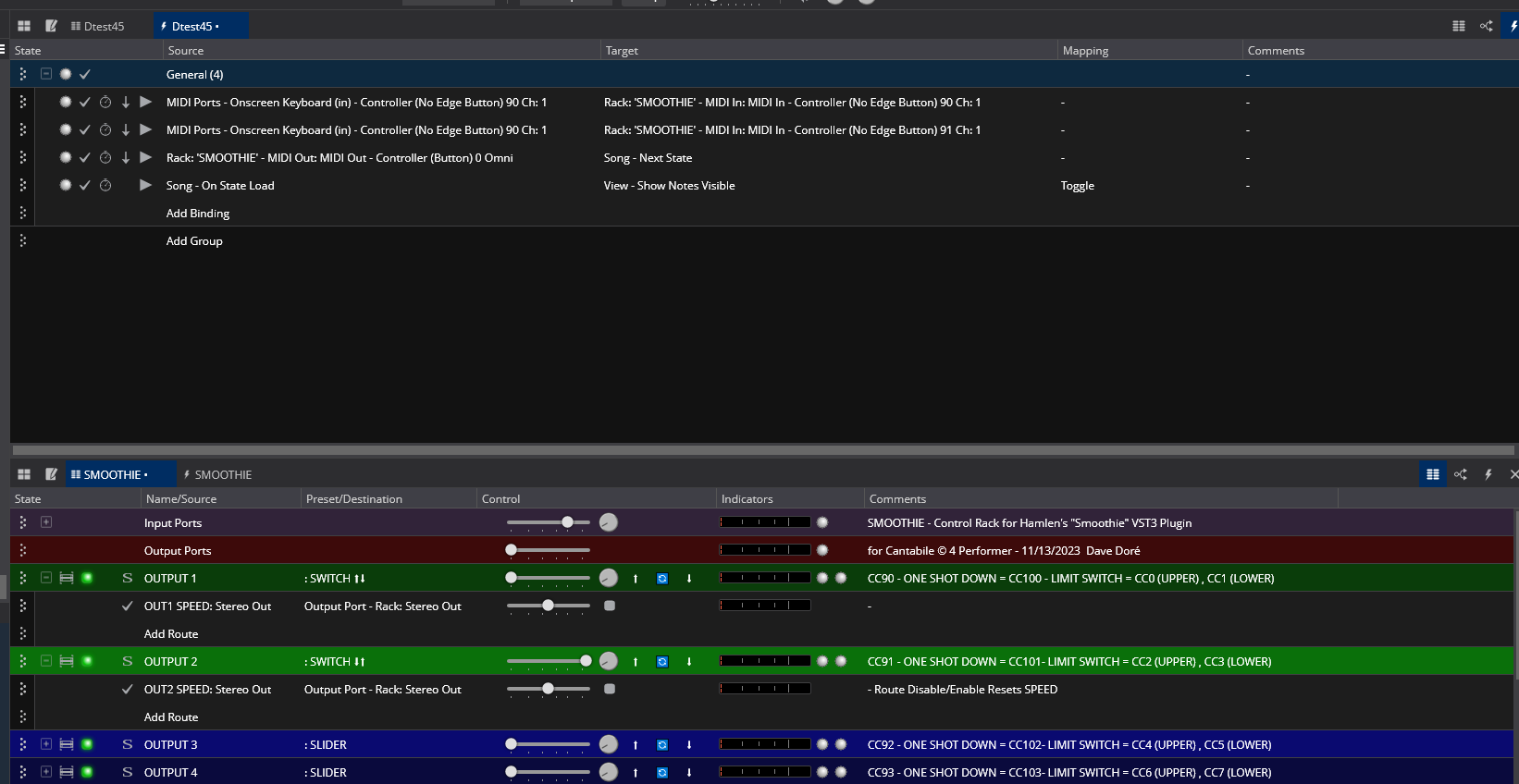Expand the Input Ports row

click(46, 522)
